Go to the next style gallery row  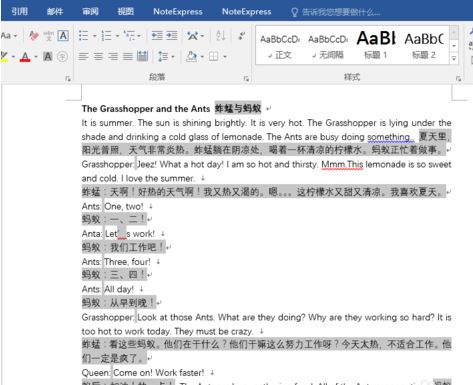pyautogui.click(x=454, y=46)
